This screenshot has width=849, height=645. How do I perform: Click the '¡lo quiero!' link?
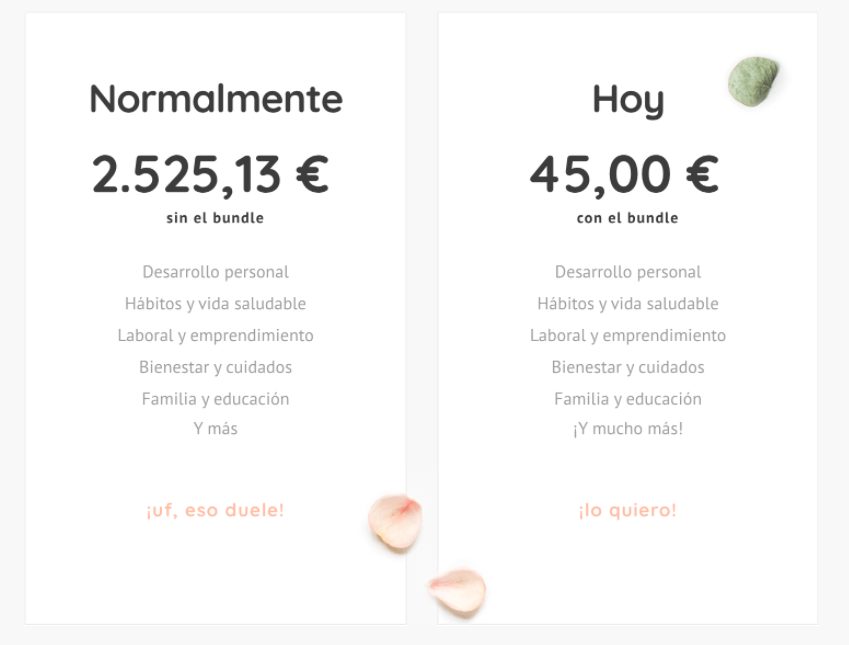coord(628,510)
